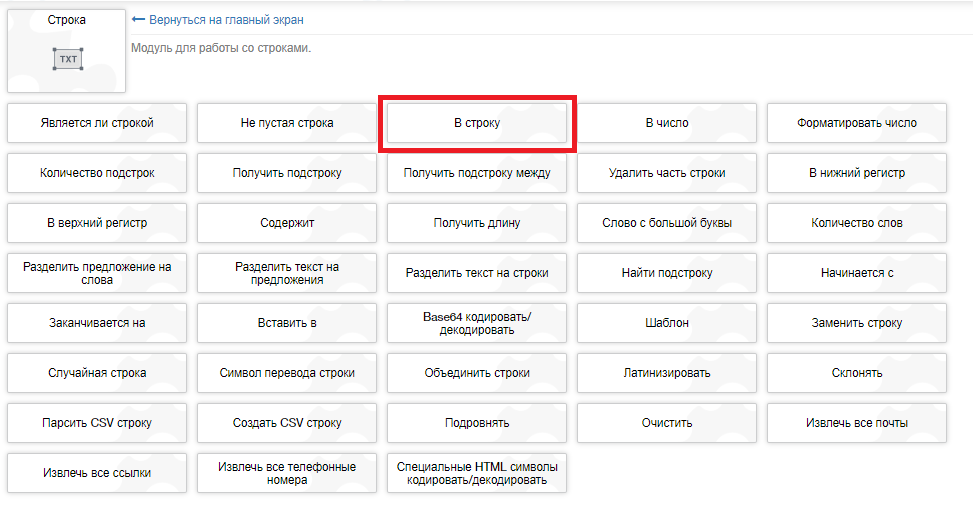
Task: Click the 'Парсить CSV строку' button
Action: click(x=97, y=423)
